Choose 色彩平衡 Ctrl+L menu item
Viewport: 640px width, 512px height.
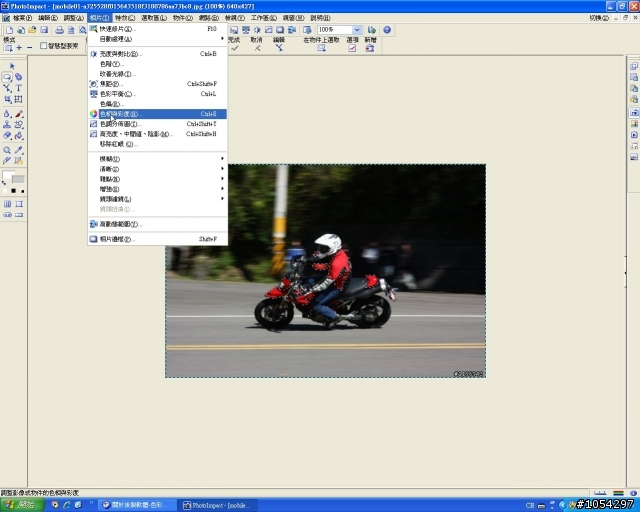[x=158, y=94]
